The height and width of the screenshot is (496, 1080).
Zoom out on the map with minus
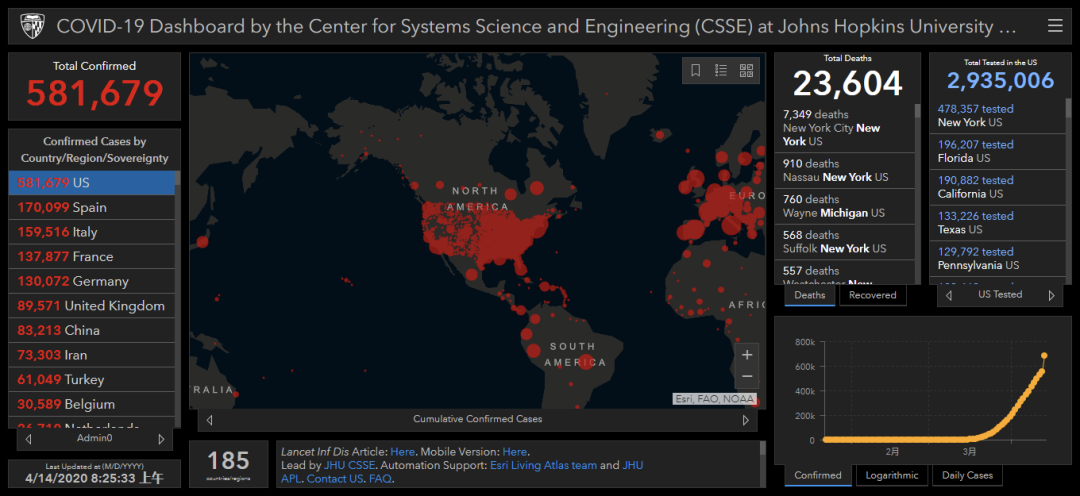click(x=747, y=377)
